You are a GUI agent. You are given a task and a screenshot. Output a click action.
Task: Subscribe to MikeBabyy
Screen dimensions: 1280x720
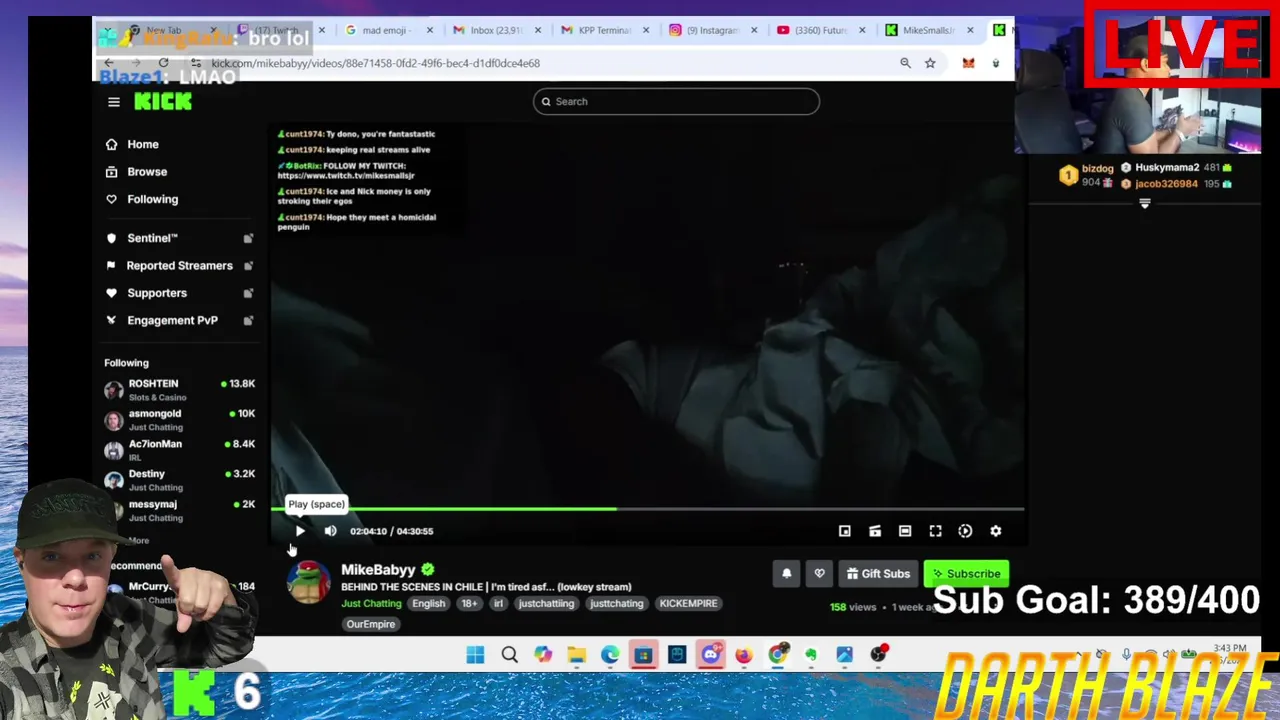(x=966, y=573)
